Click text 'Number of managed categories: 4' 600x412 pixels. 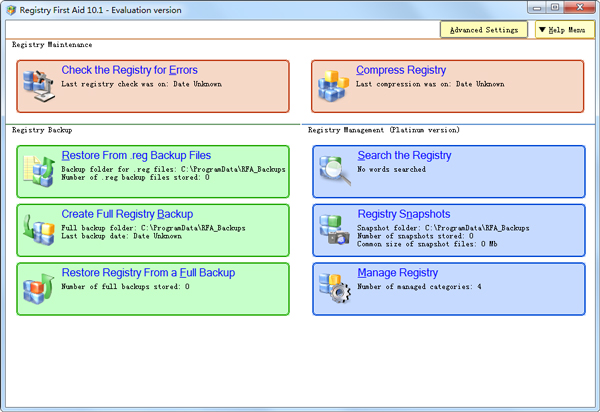419,287
